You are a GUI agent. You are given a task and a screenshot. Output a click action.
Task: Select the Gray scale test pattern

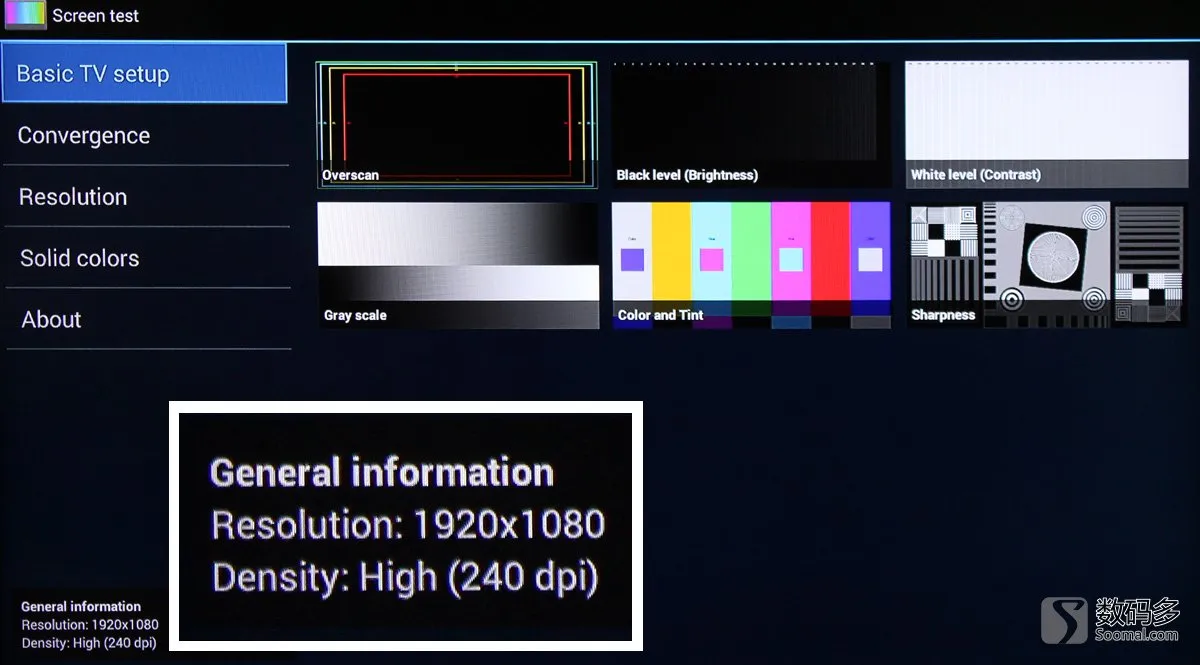[x=458, y=265]
